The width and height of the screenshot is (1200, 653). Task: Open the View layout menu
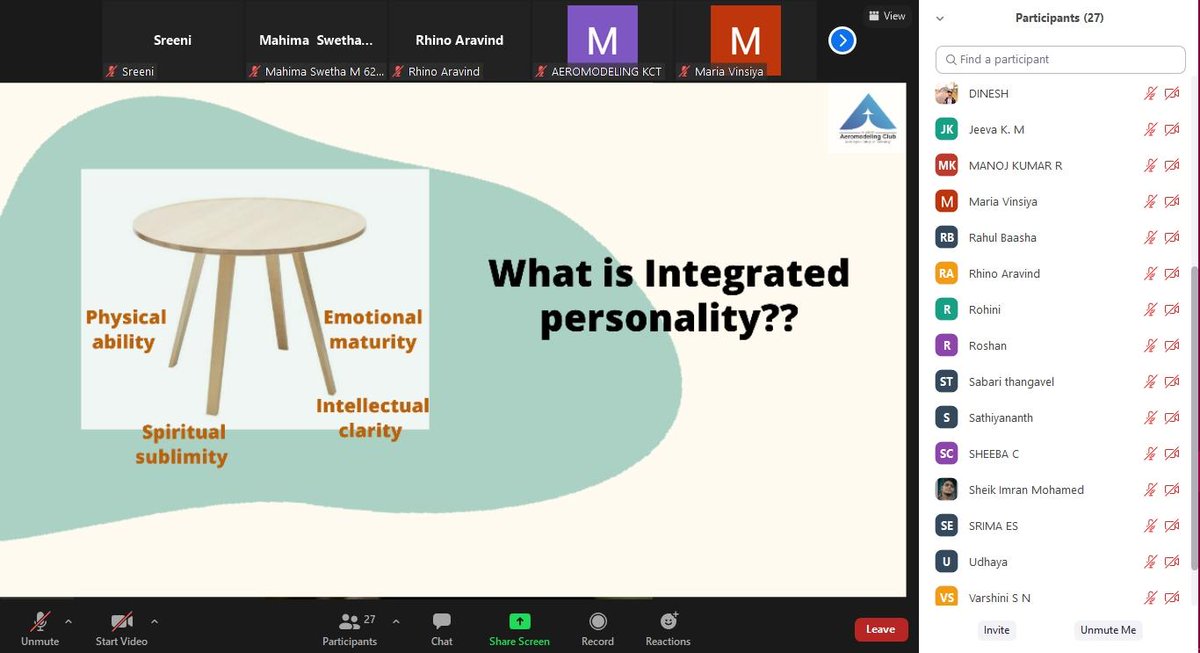tap(887, 16)
